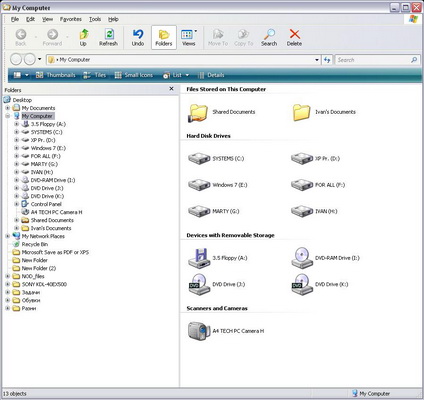Open the Favorites menu
This screenshot has height=400, width=424.
(71, 19)
